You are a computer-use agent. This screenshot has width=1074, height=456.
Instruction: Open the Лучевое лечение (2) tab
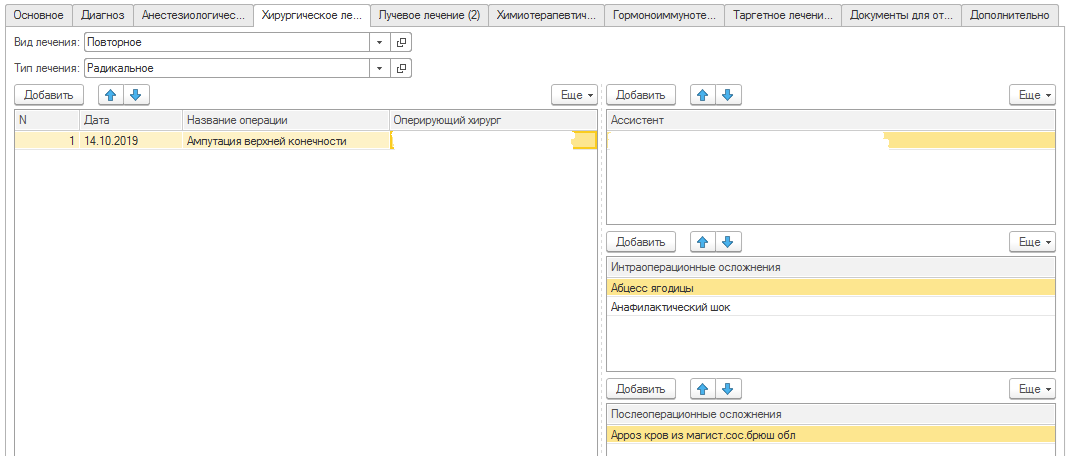(429, 16)
